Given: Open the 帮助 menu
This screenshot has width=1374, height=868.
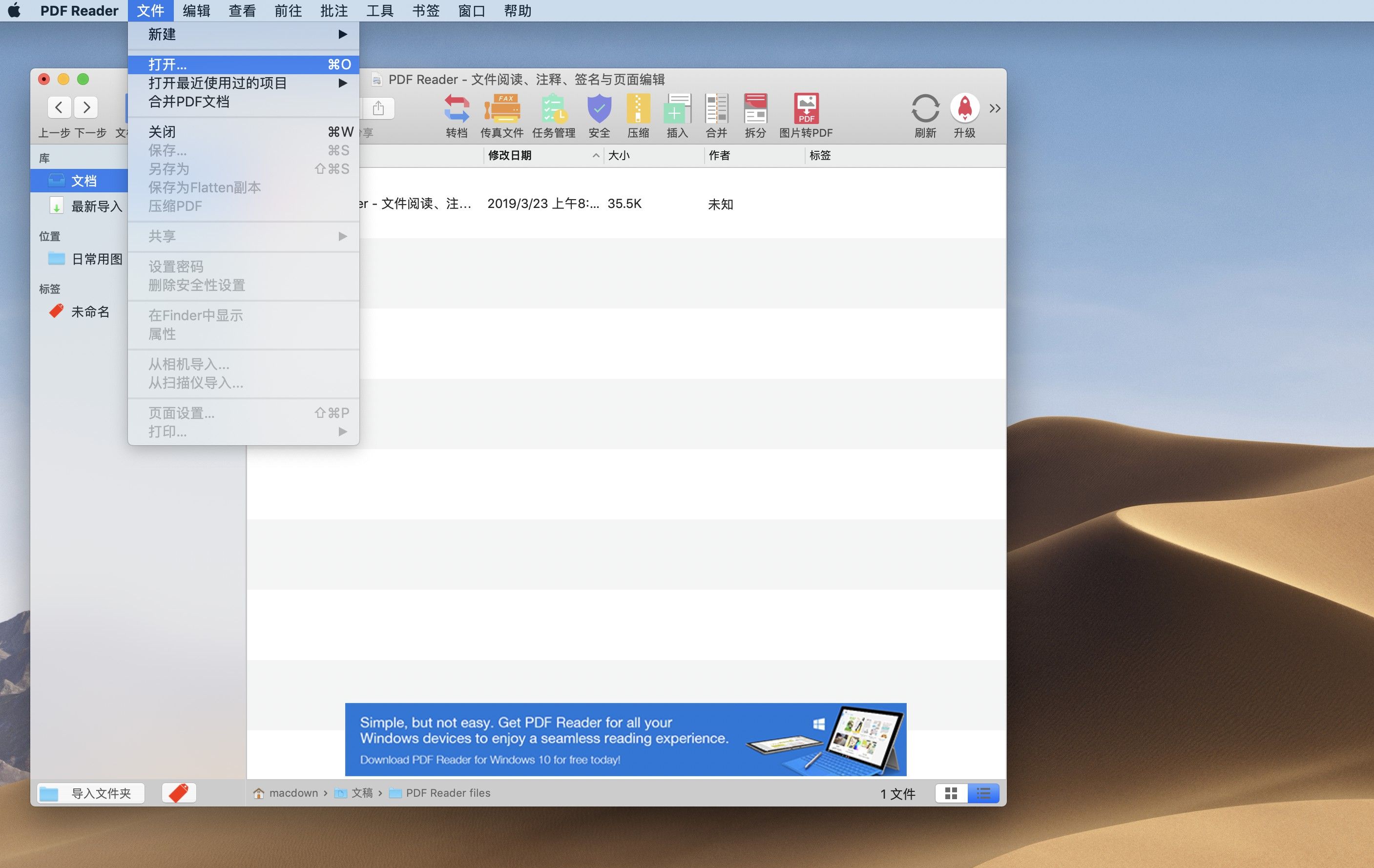Looking at the screenshot, I should pyautogui.click(x=518, y=10).
